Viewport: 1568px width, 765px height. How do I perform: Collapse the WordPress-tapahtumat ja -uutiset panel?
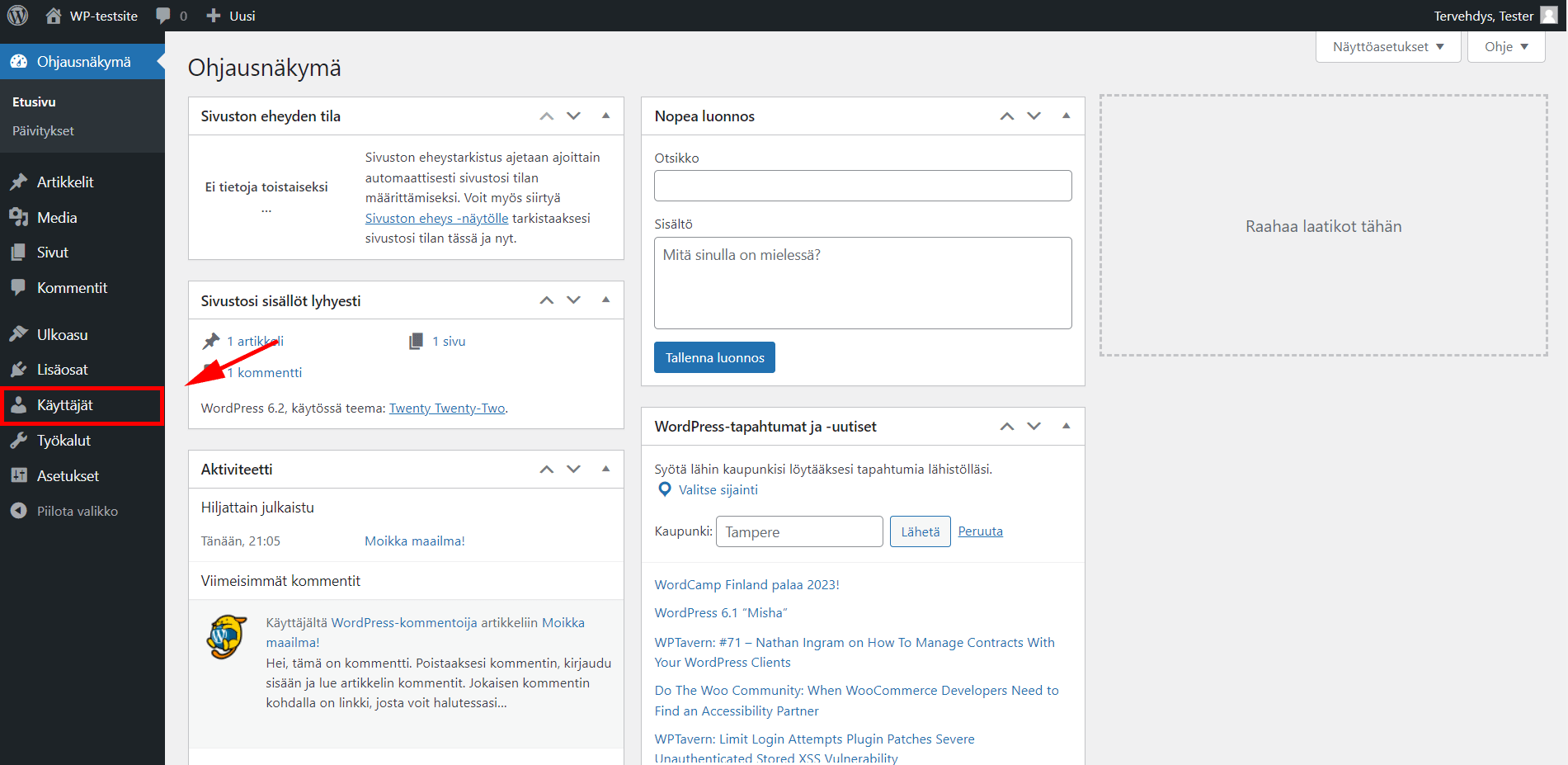[x=1067, y=427]
